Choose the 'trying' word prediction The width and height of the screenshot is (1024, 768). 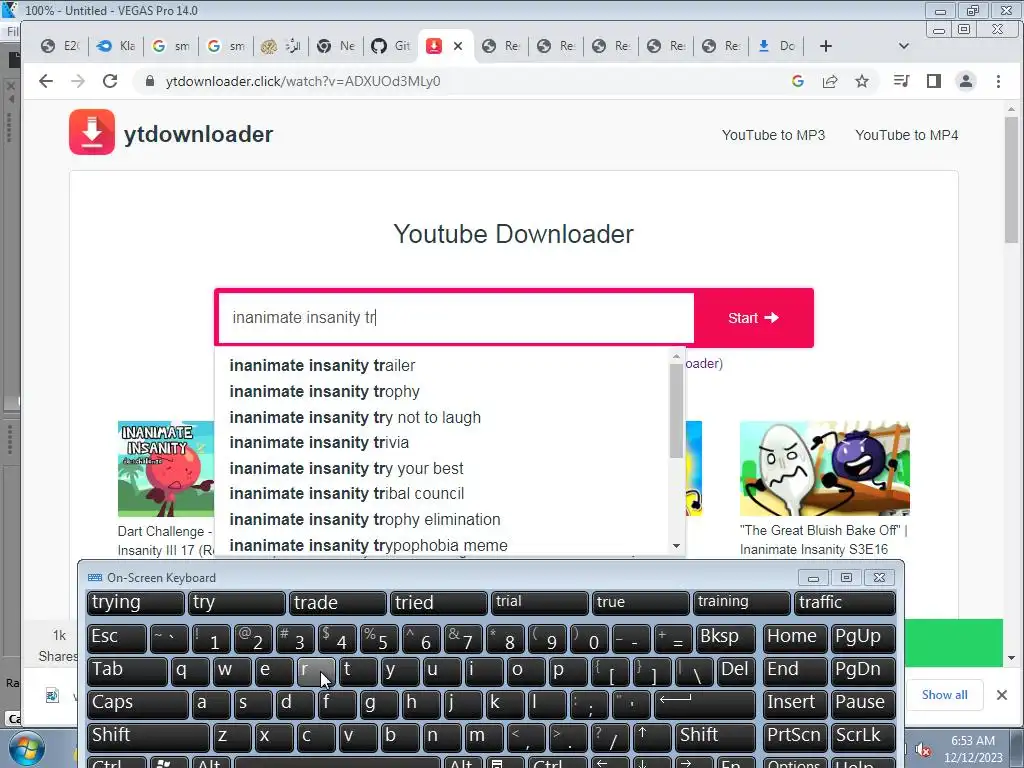135,603
